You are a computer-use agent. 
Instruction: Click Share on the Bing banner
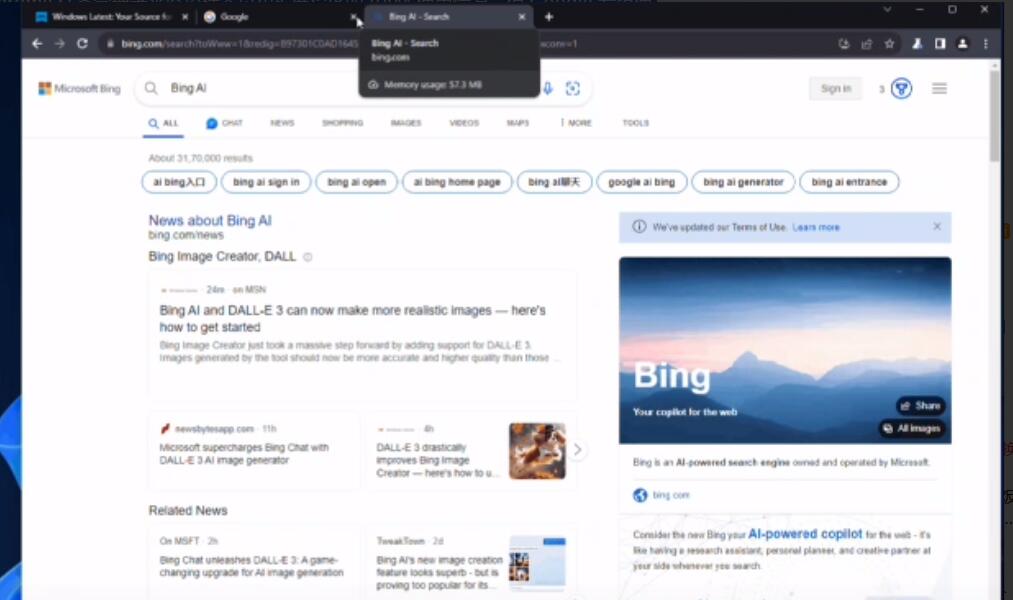[921, 406]
